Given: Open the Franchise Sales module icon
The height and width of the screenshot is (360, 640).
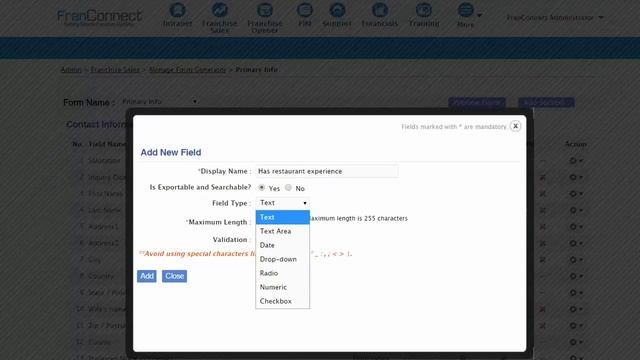Looking at the screenshot, I should coord(220,10).
